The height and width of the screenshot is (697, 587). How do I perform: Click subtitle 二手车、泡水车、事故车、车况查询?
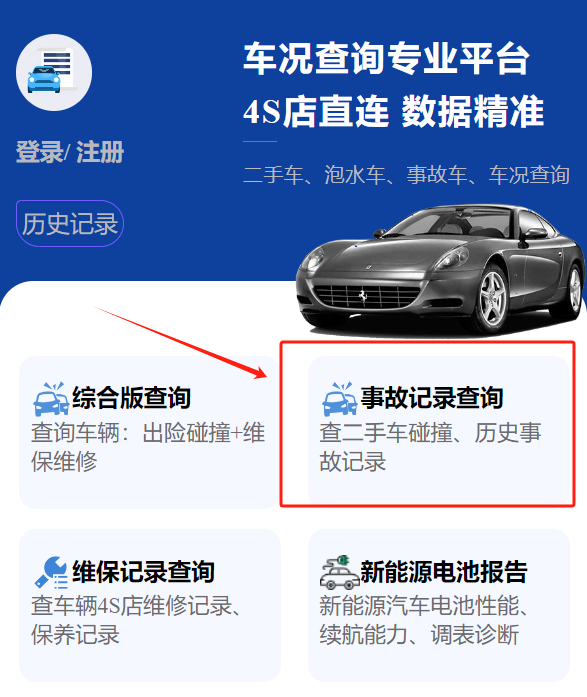coord(406,175)
